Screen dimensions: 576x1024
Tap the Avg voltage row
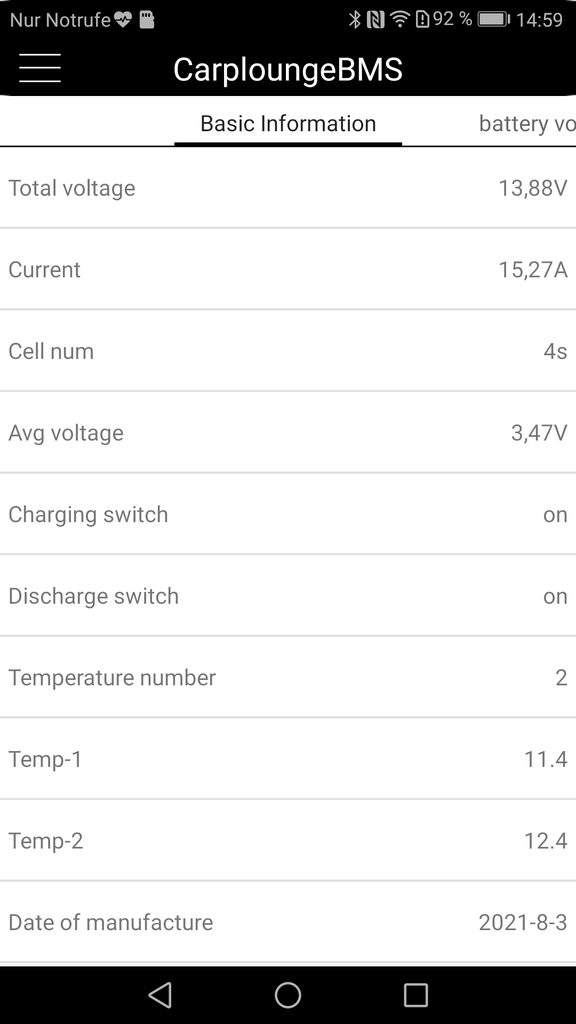click(288, 433)
